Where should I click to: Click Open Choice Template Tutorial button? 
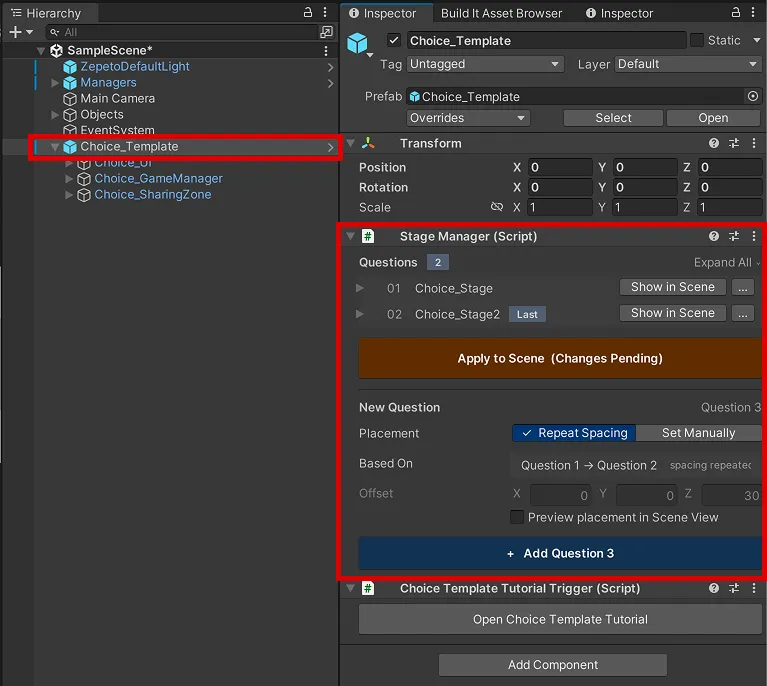[x=560, y=619]
